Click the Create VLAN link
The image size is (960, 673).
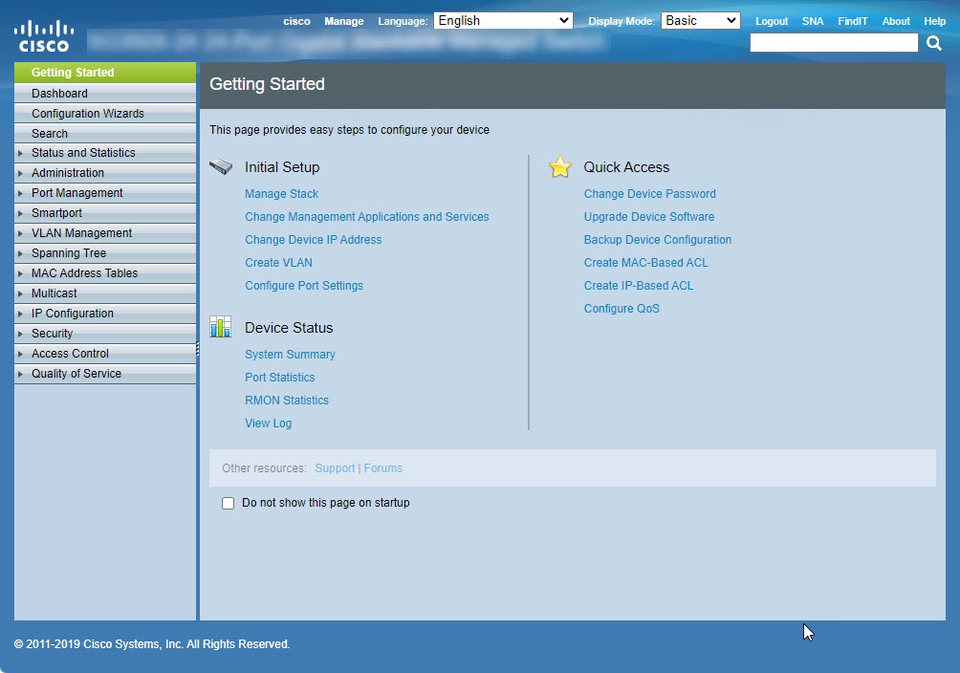tap(279, 263)
